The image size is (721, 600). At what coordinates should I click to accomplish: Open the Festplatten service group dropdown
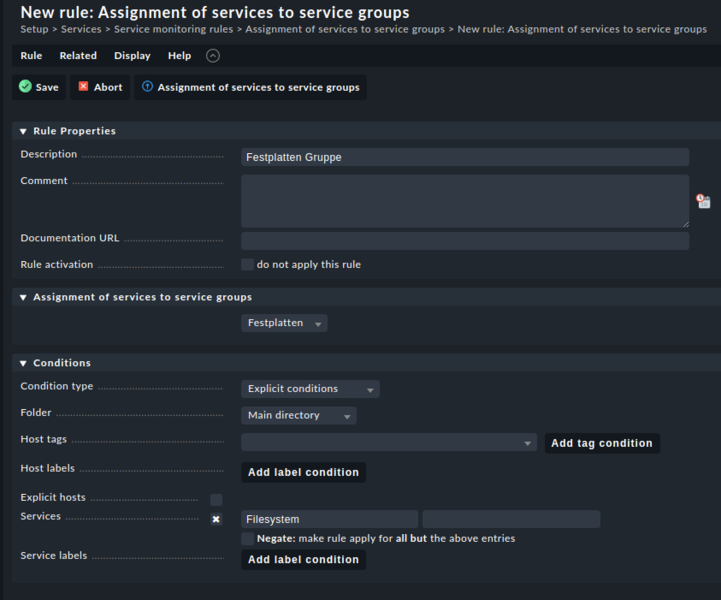coord(284,323)
